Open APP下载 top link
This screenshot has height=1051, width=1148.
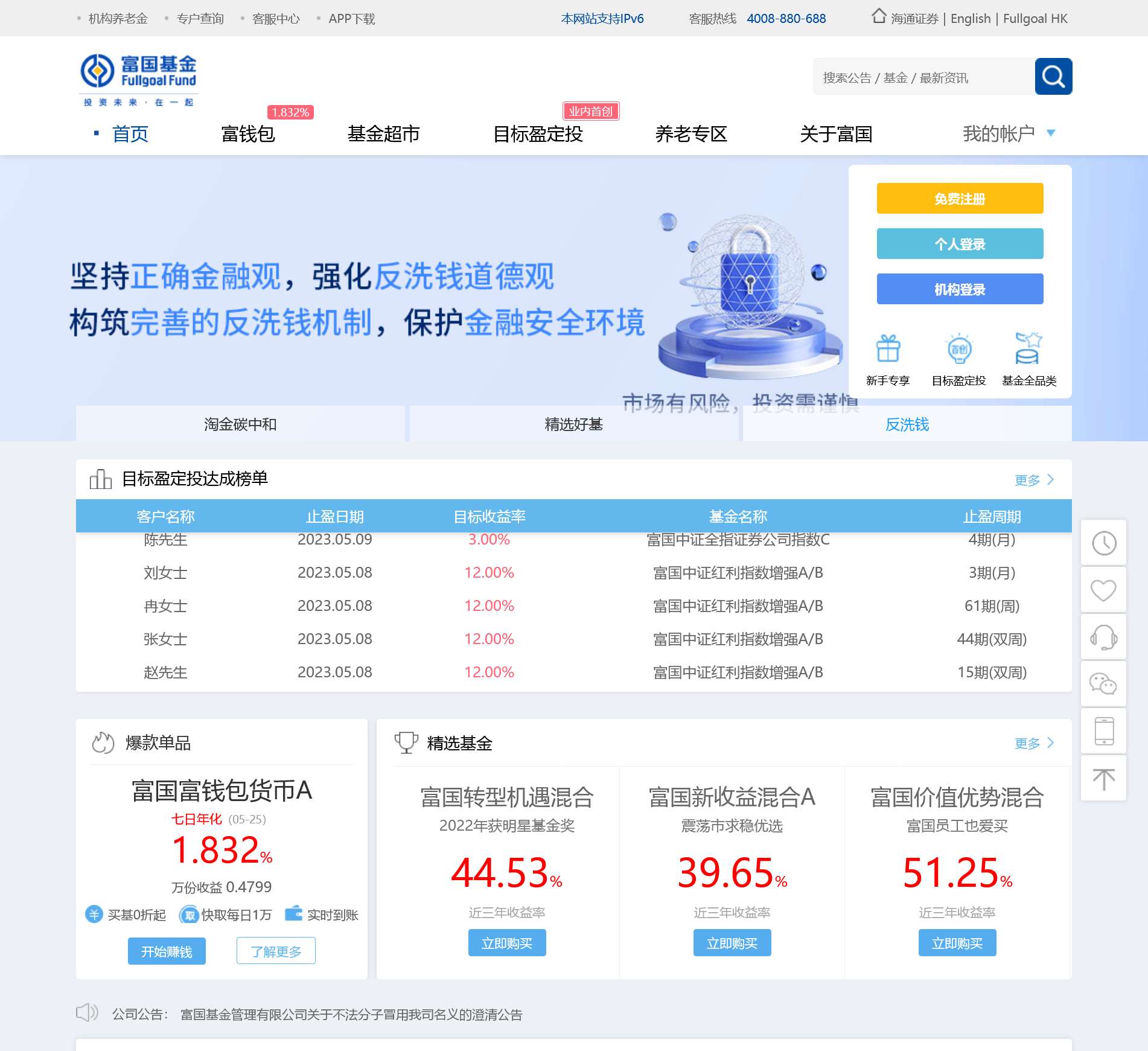click(352, 19)
